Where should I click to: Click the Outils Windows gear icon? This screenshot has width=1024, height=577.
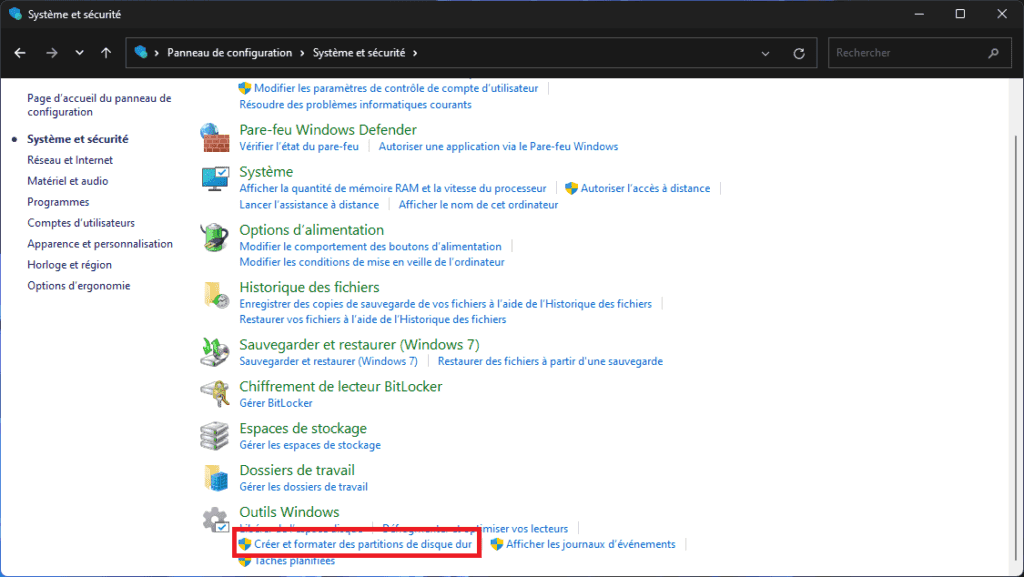pos(215,520)
